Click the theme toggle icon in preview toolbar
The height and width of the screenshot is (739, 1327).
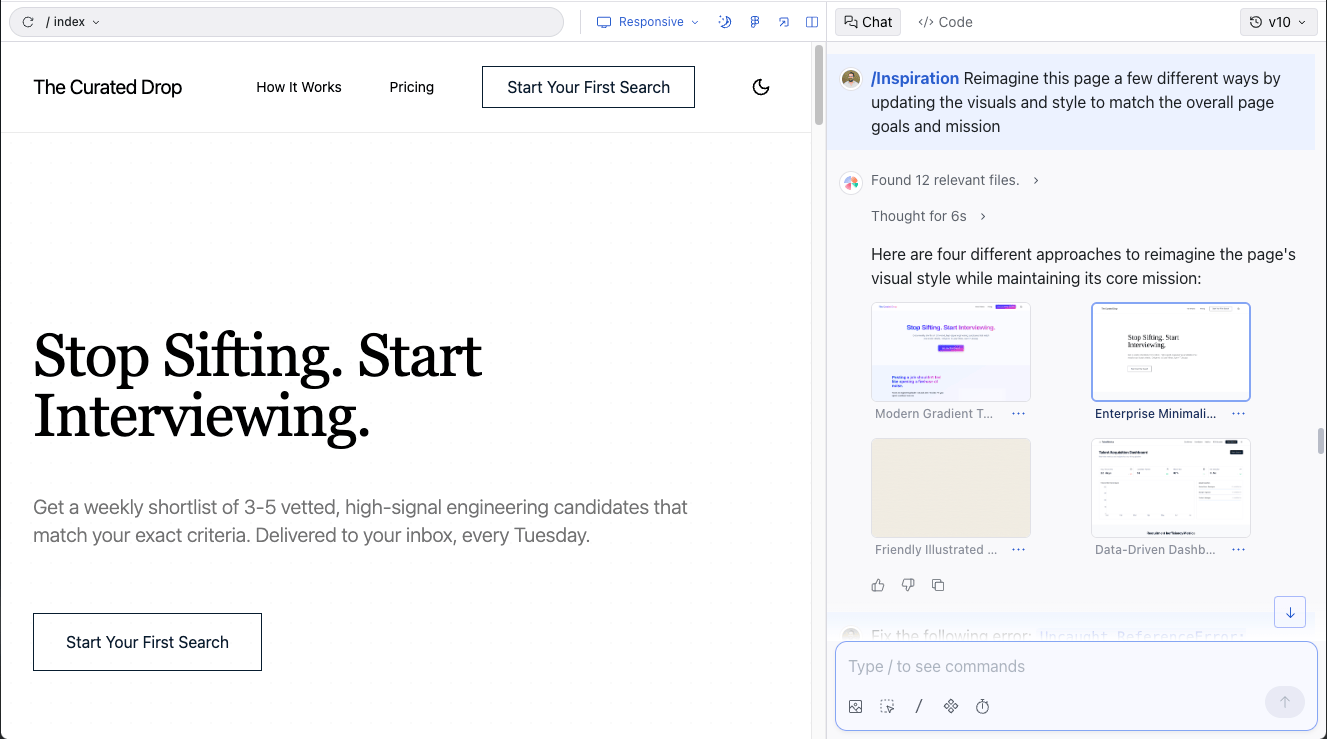click(726, 22)
